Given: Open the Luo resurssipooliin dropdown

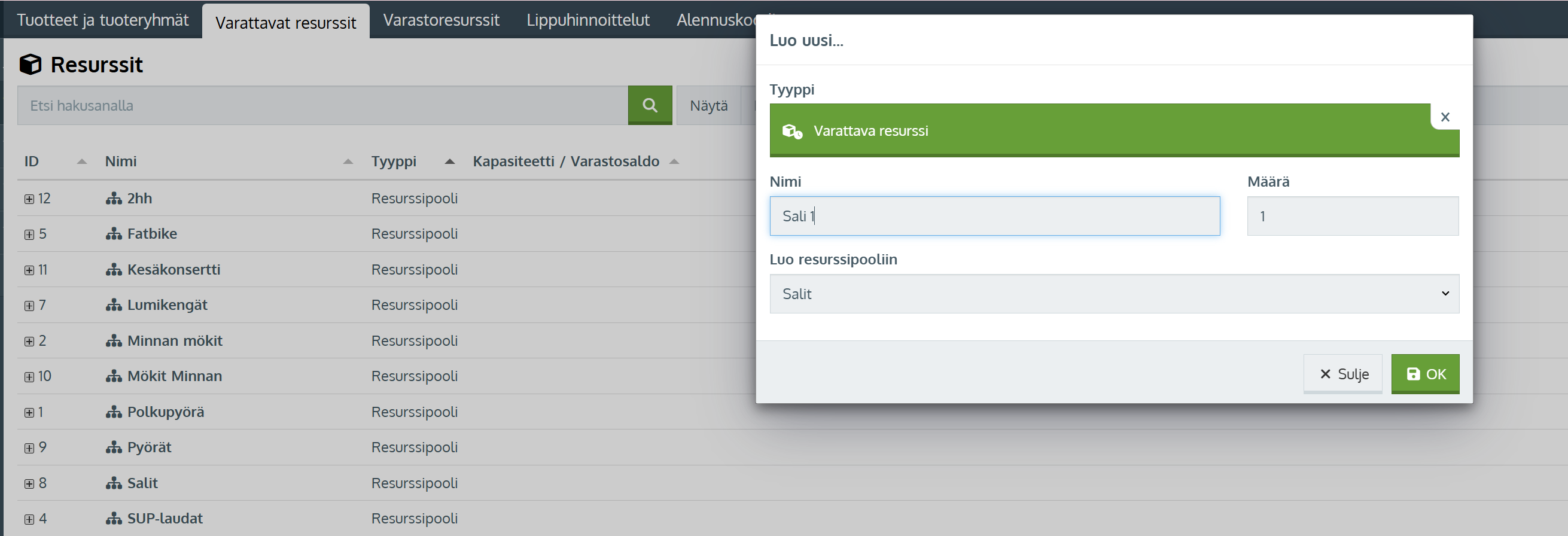Looking at the screenshot, I should 1114,294.
